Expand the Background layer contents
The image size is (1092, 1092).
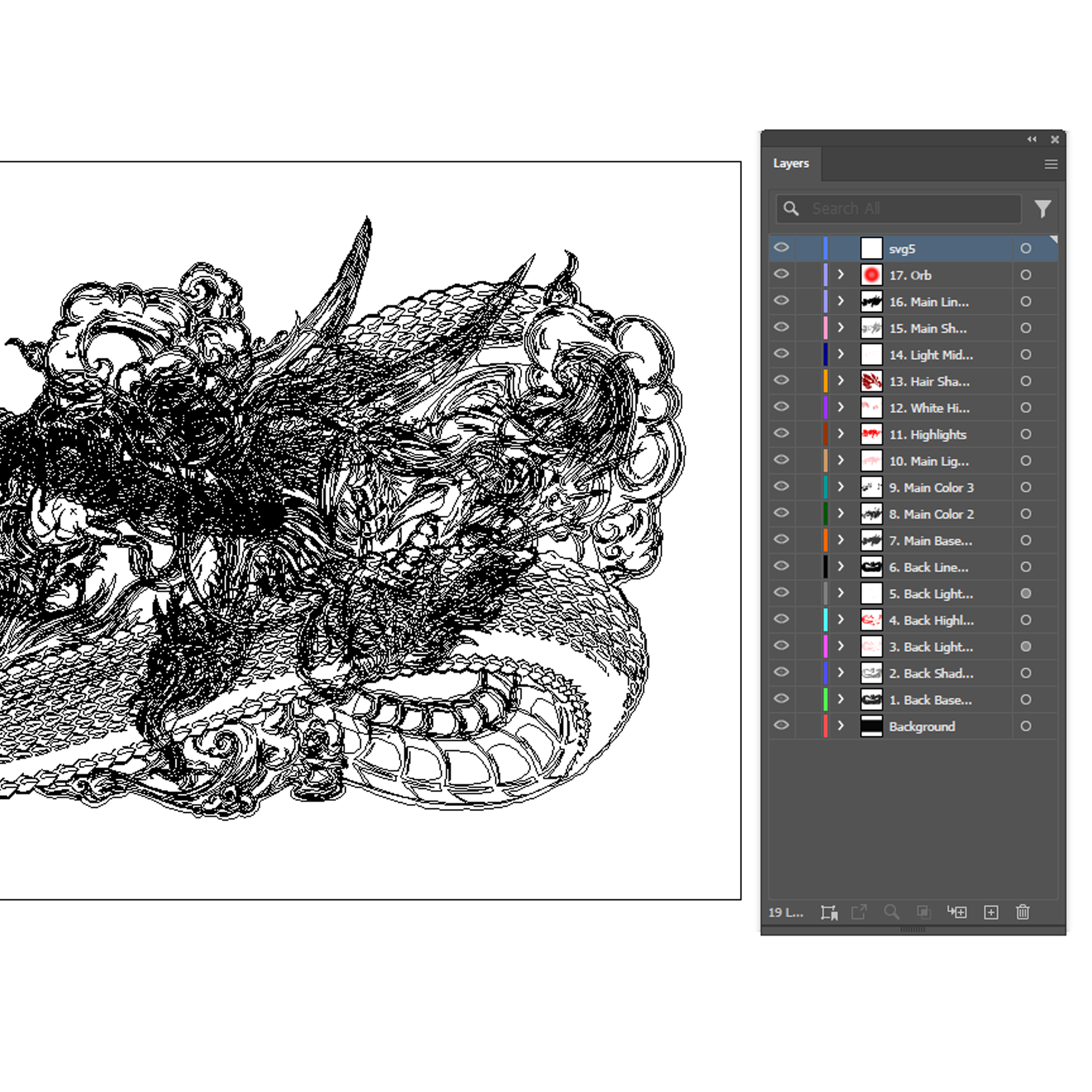841,726
